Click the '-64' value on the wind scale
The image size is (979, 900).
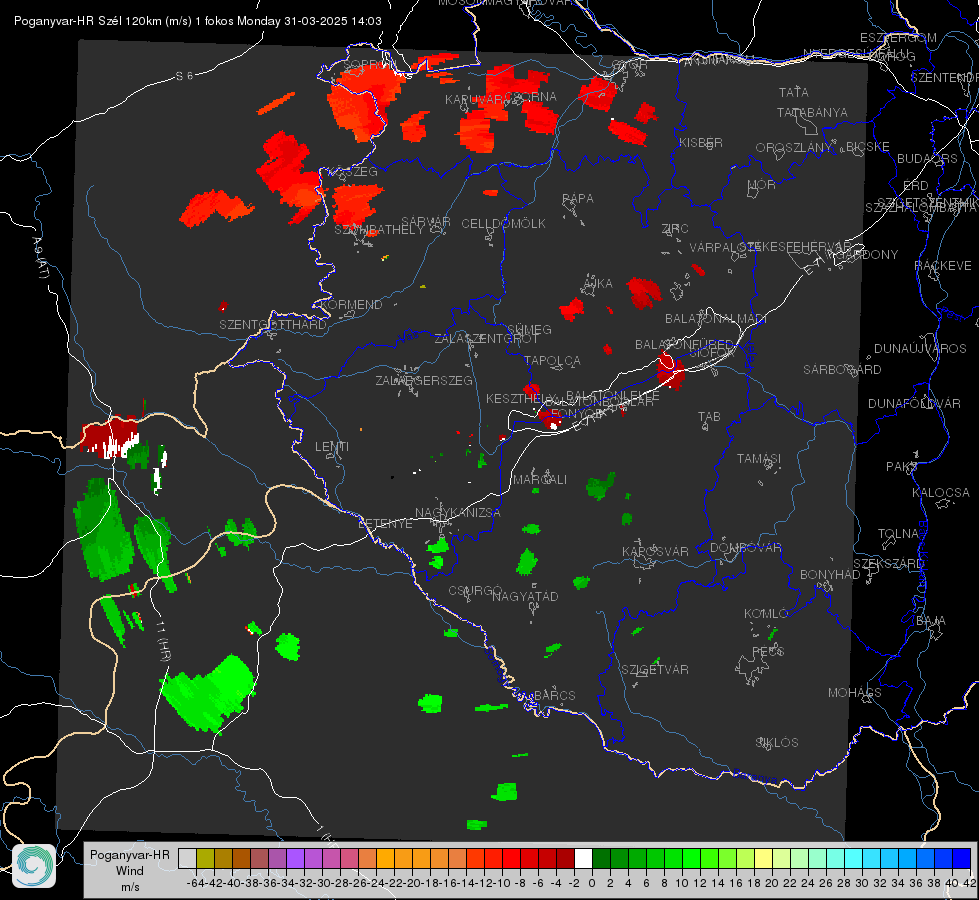[195, 883]
